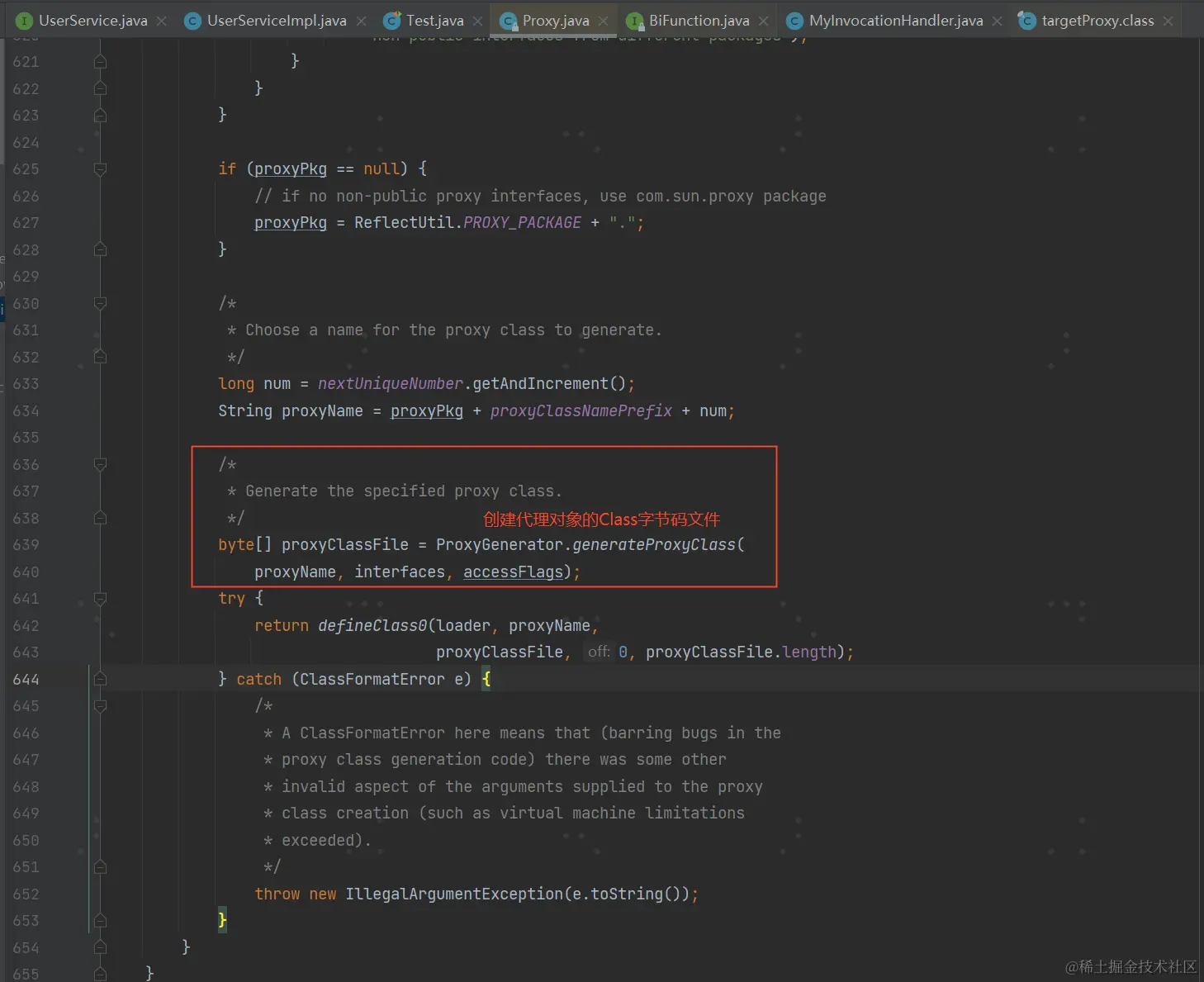Click the fold end marker at line 653
The height and width of the screenshot is (982, 1204).
100,921
